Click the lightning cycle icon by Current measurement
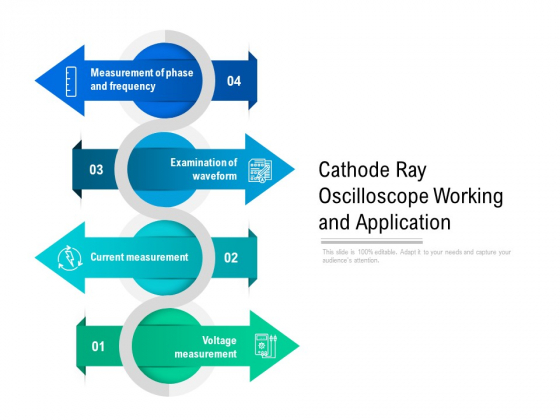Screen dimensions: 560x420 tap(70, 258)
